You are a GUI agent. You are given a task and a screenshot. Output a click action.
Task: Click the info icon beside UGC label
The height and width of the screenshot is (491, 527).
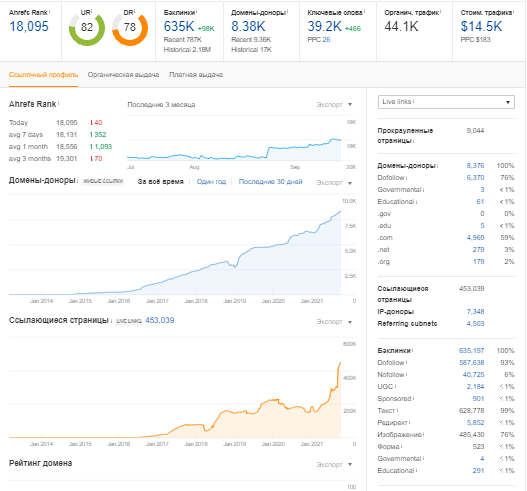(396, 386)
